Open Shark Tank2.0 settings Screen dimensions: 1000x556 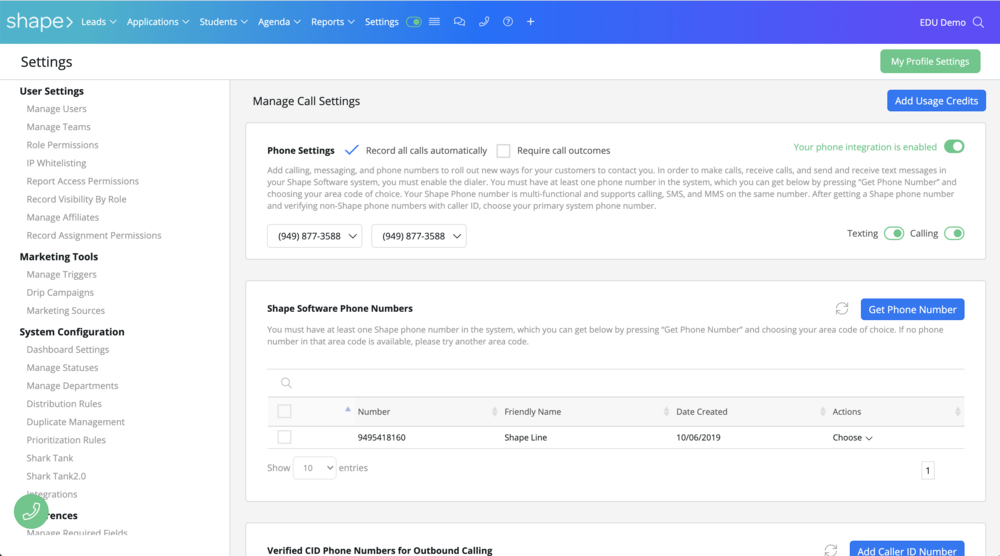click(55, 476)
